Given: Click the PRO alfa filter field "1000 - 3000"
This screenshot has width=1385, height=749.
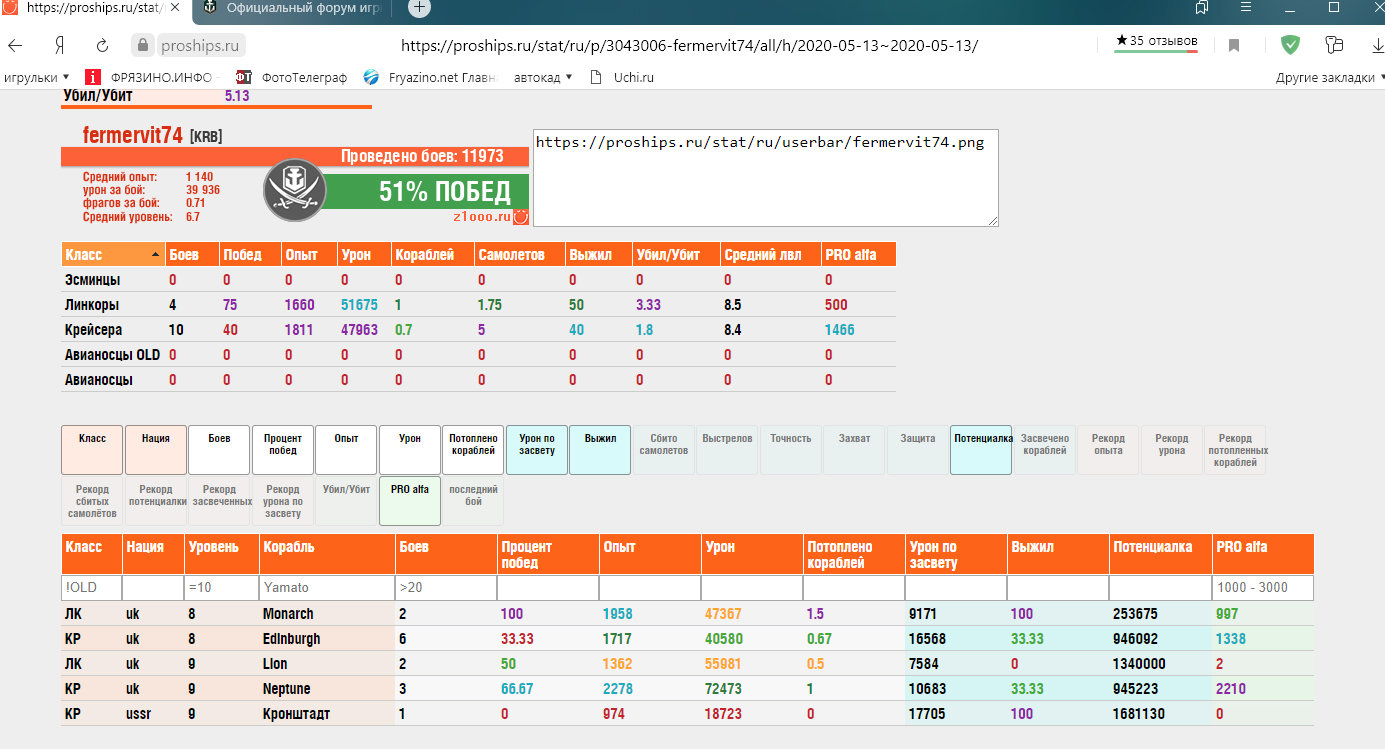Looking at the screenshot, I should 1262,588.
